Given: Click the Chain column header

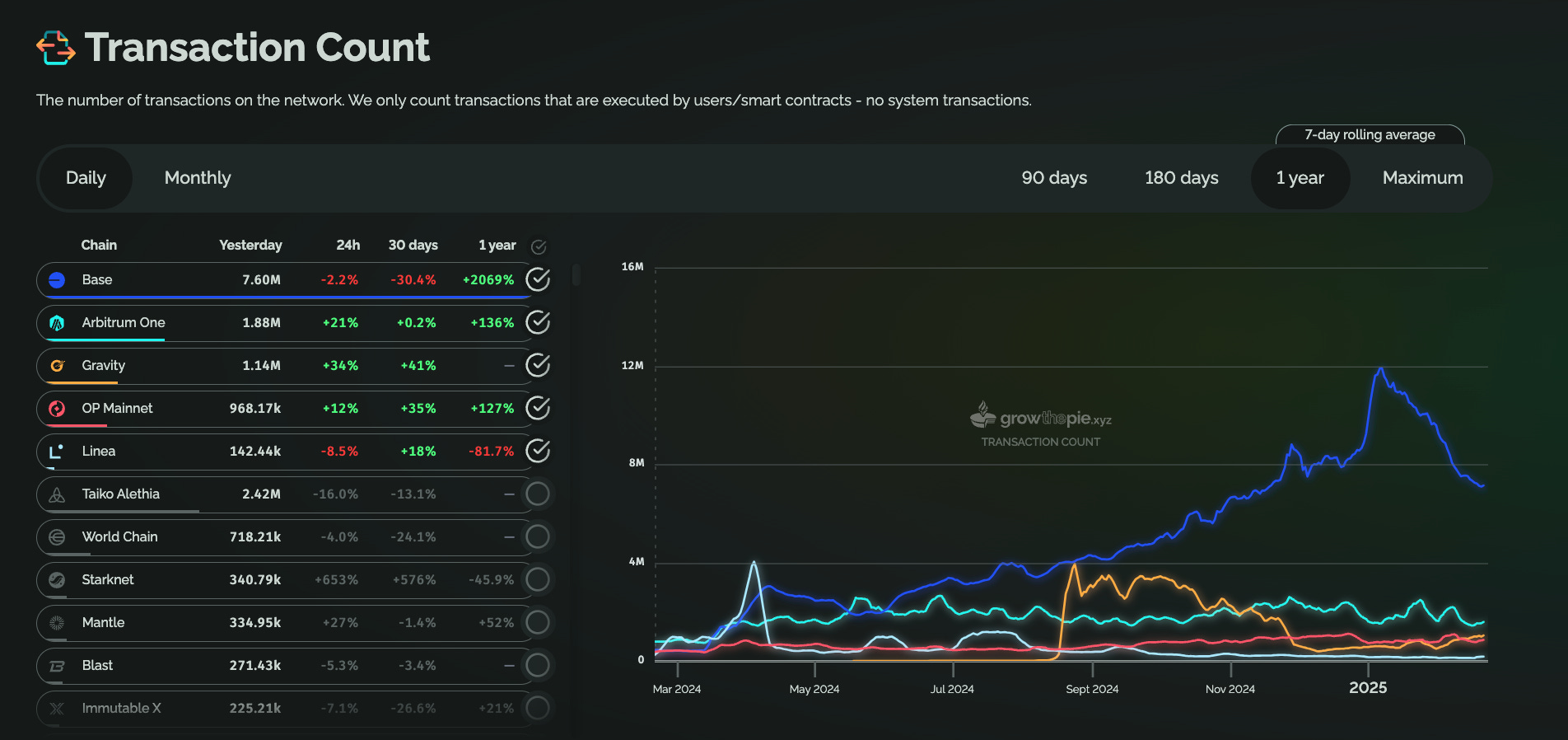Looking at the screenshot, I should 99,246.
